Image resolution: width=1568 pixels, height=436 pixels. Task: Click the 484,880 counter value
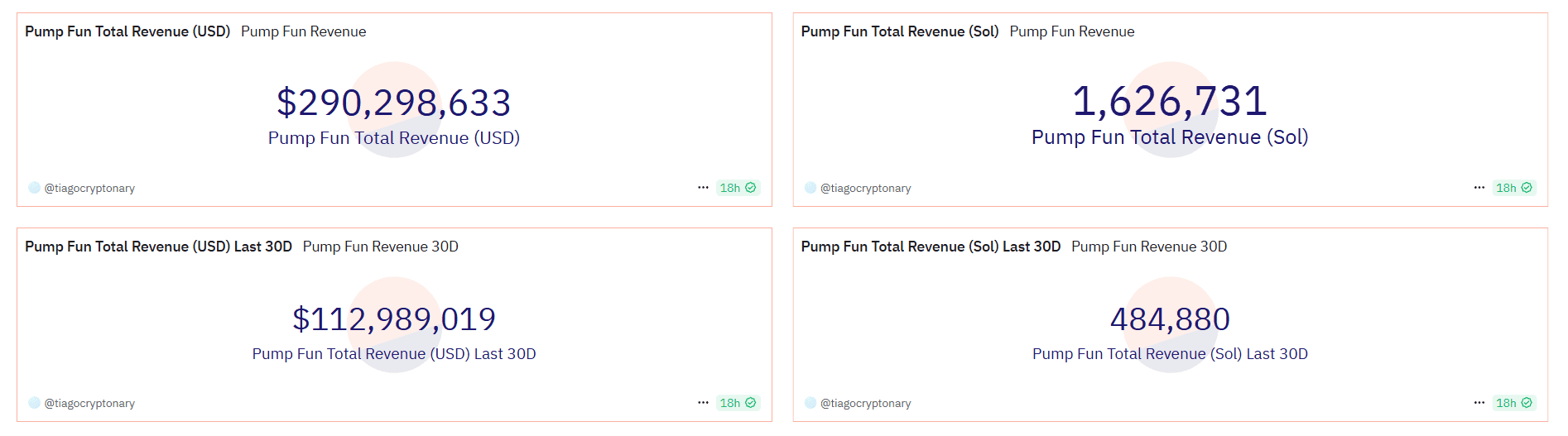point(1170,319)
